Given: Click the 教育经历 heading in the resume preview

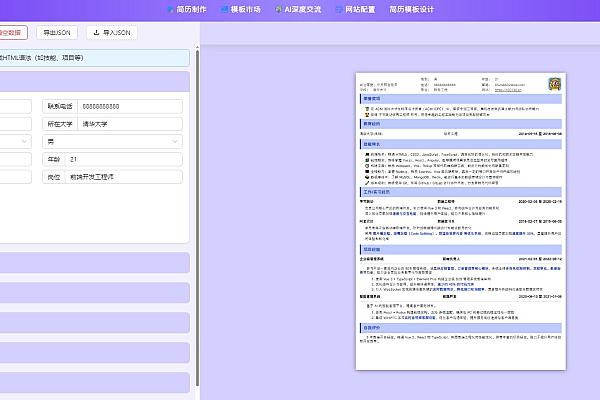Looking at the screenshot, I should click(372, 124).
